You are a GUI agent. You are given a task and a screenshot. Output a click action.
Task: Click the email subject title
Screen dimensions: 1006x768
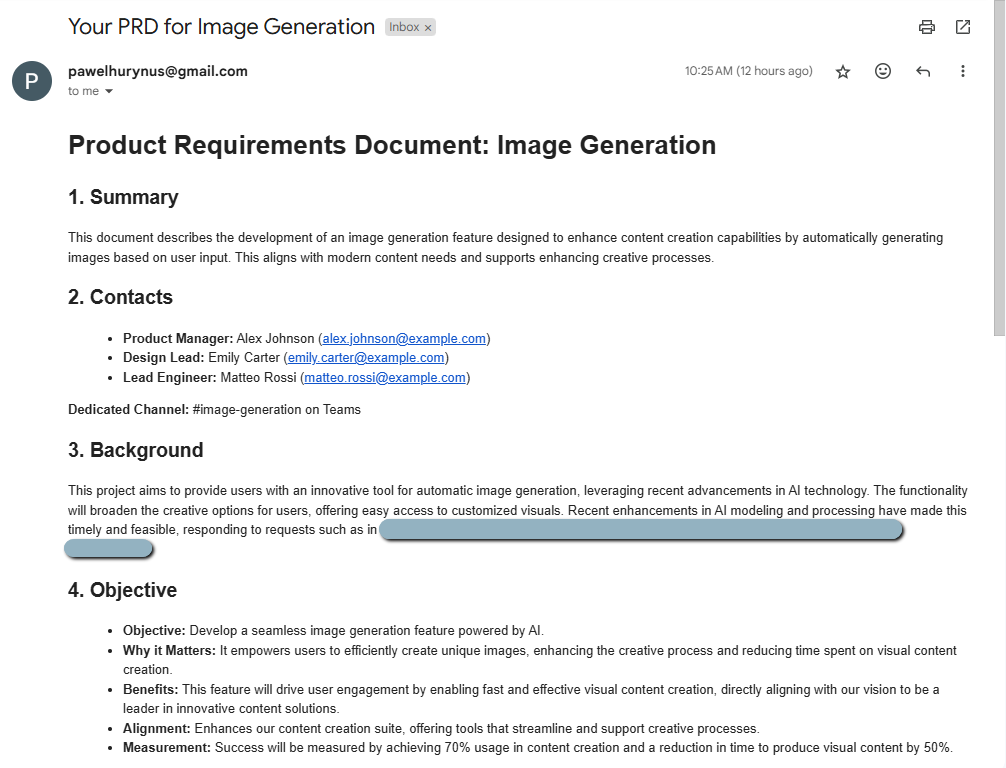point(219,27)
